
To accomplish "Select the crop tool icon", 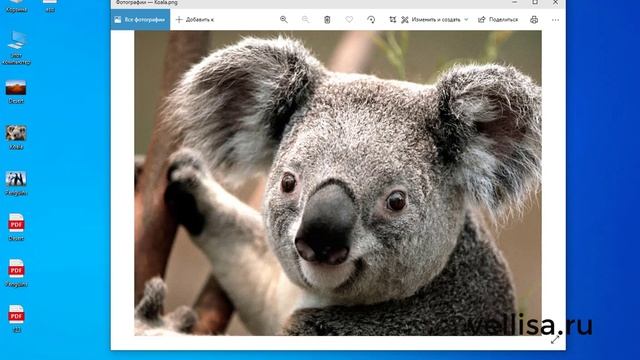I will 393,20.
